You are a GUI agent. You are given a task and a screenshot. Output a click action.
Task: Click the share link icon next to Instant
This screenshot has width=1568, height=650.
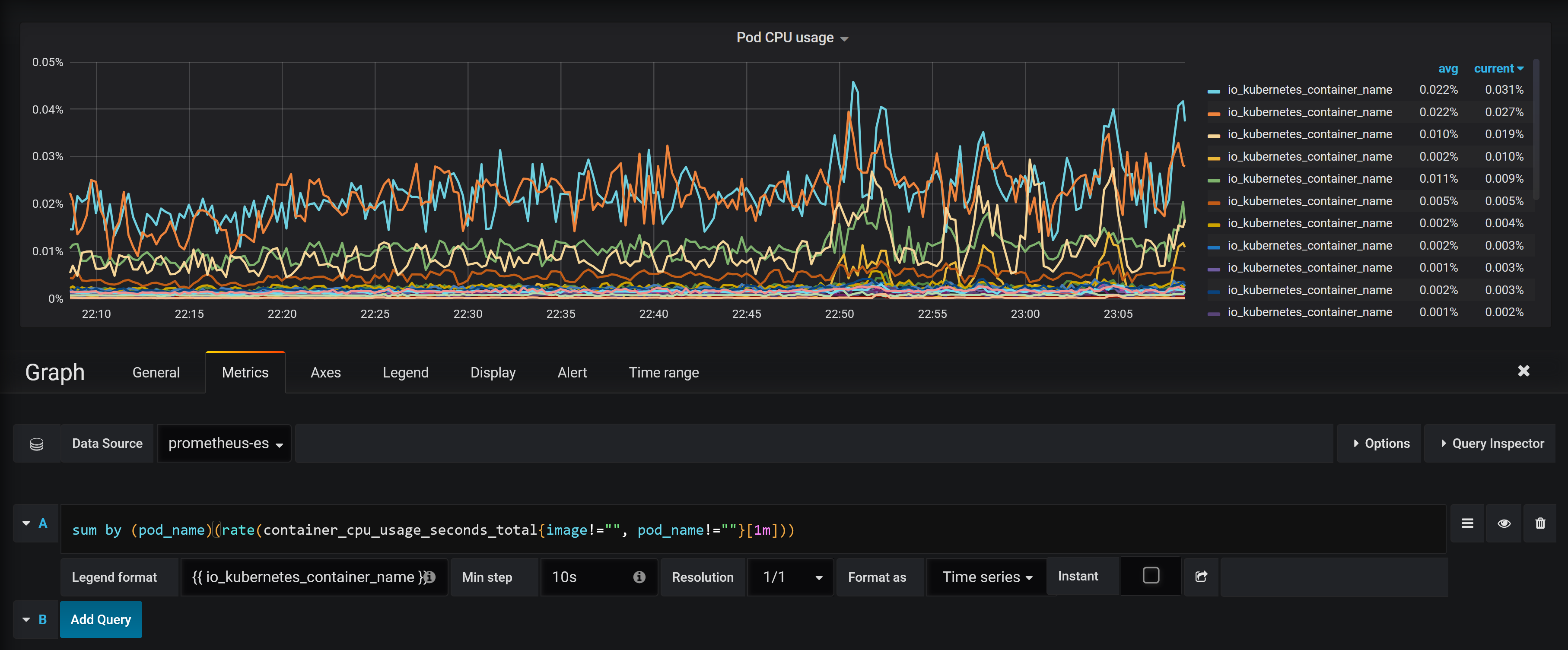coord(1201,576)
